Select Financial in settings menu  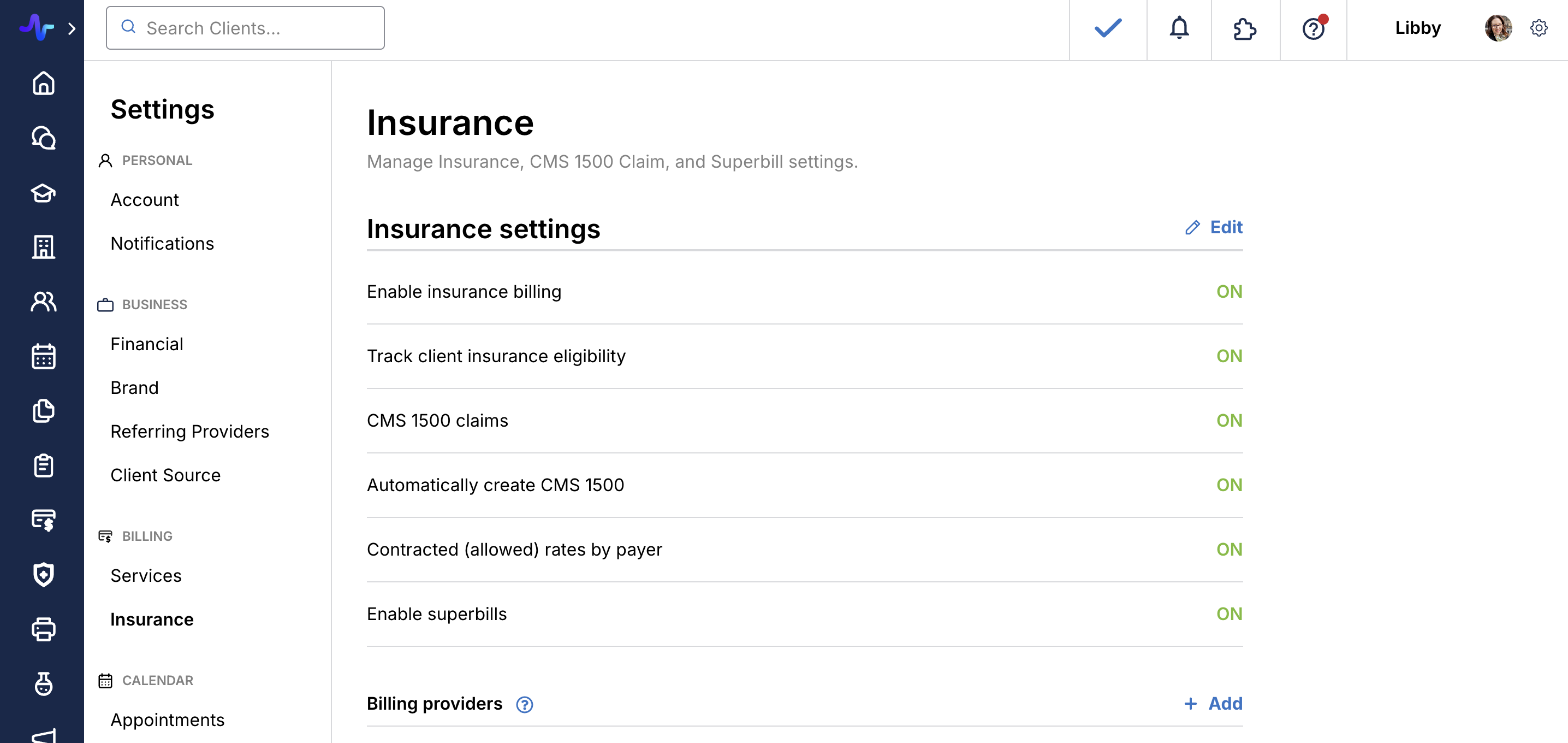pos(147,344)
